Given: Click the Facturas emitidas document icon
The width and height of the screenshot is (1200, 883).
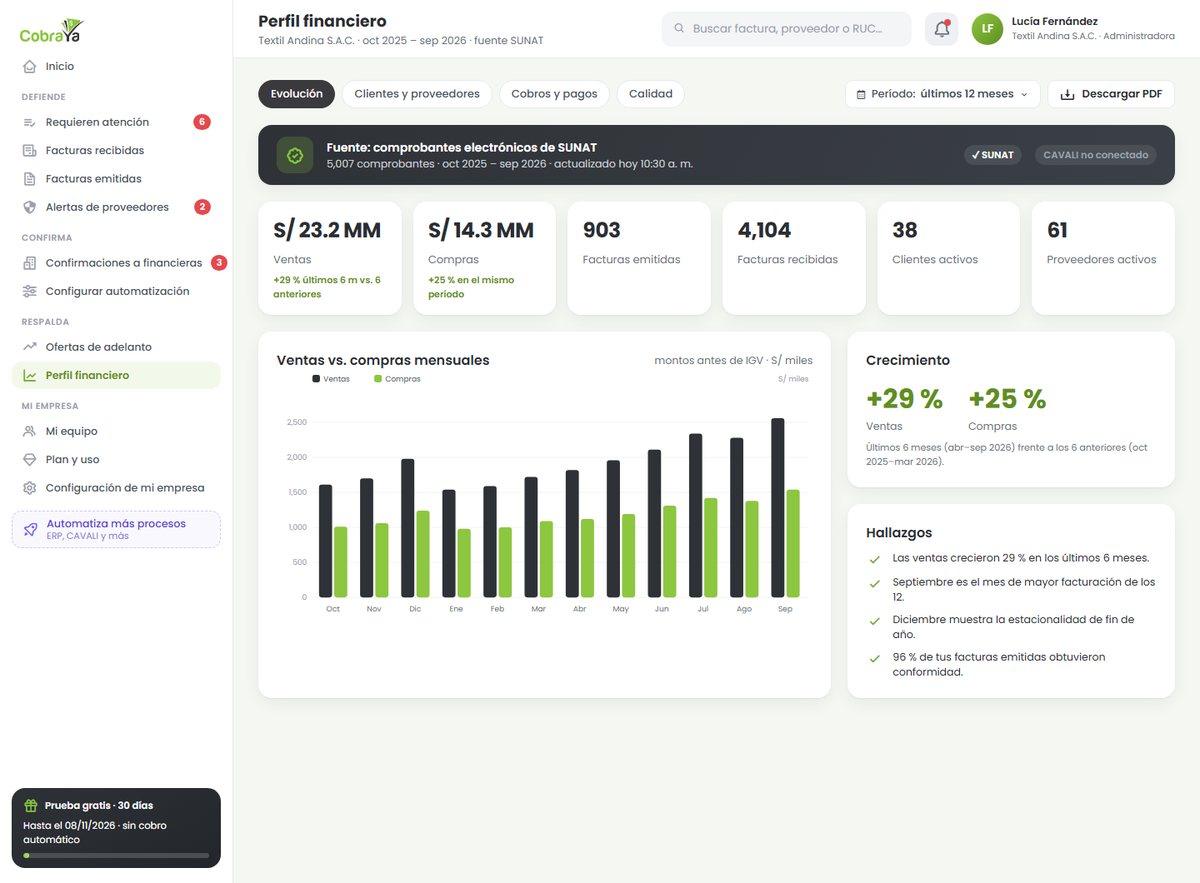Looking at the screenshot, I should pos(30,179).
